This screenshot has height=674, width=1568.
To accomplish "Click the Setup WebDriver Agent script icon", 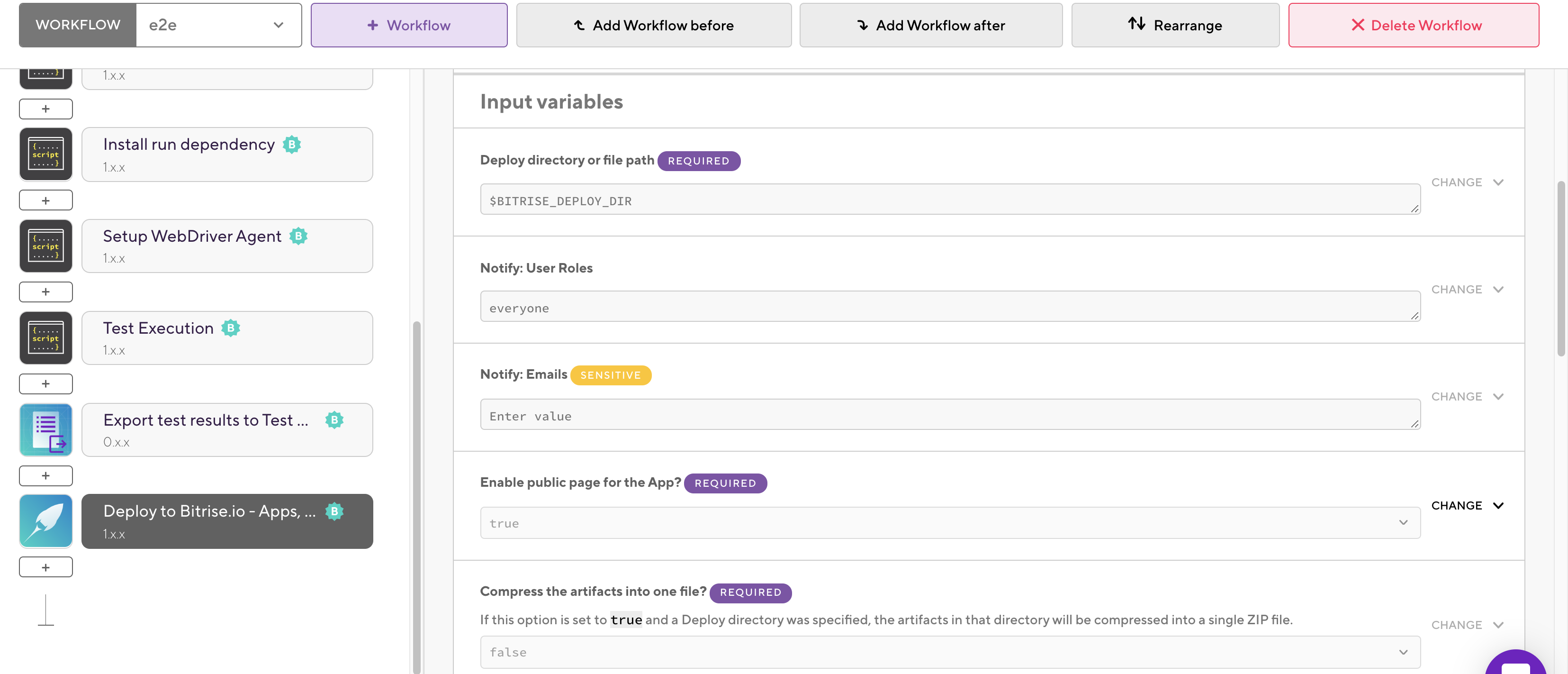I will coord(45,246).
